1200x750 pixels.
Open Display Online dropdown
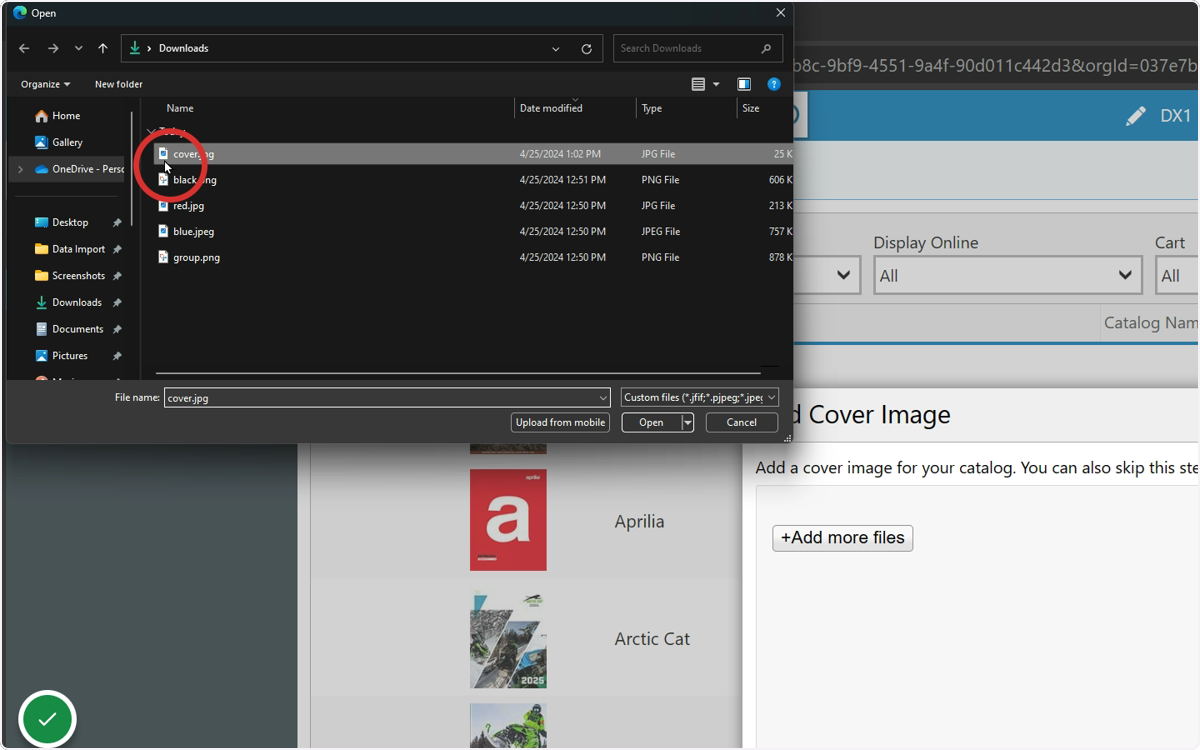pos(1008,276)
